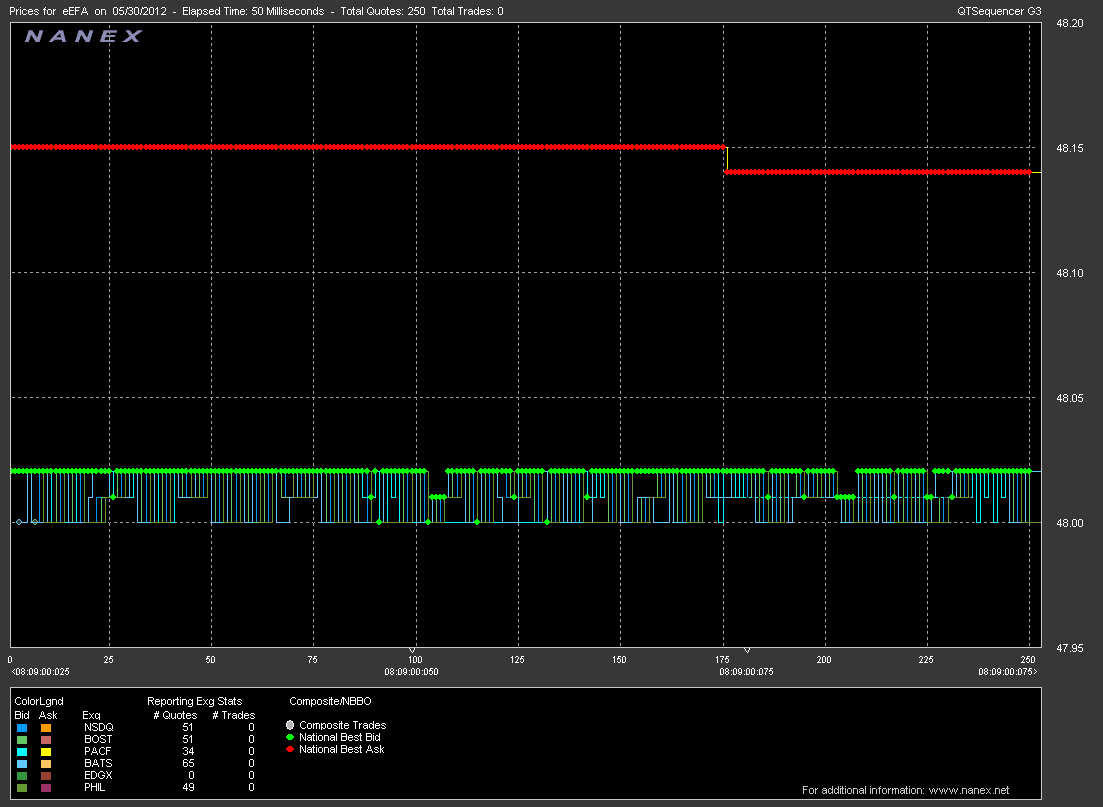The width and height of the screenshot is (1103, 807).
Task: Click the BATS quote count 65
Action: click(188, 763)
